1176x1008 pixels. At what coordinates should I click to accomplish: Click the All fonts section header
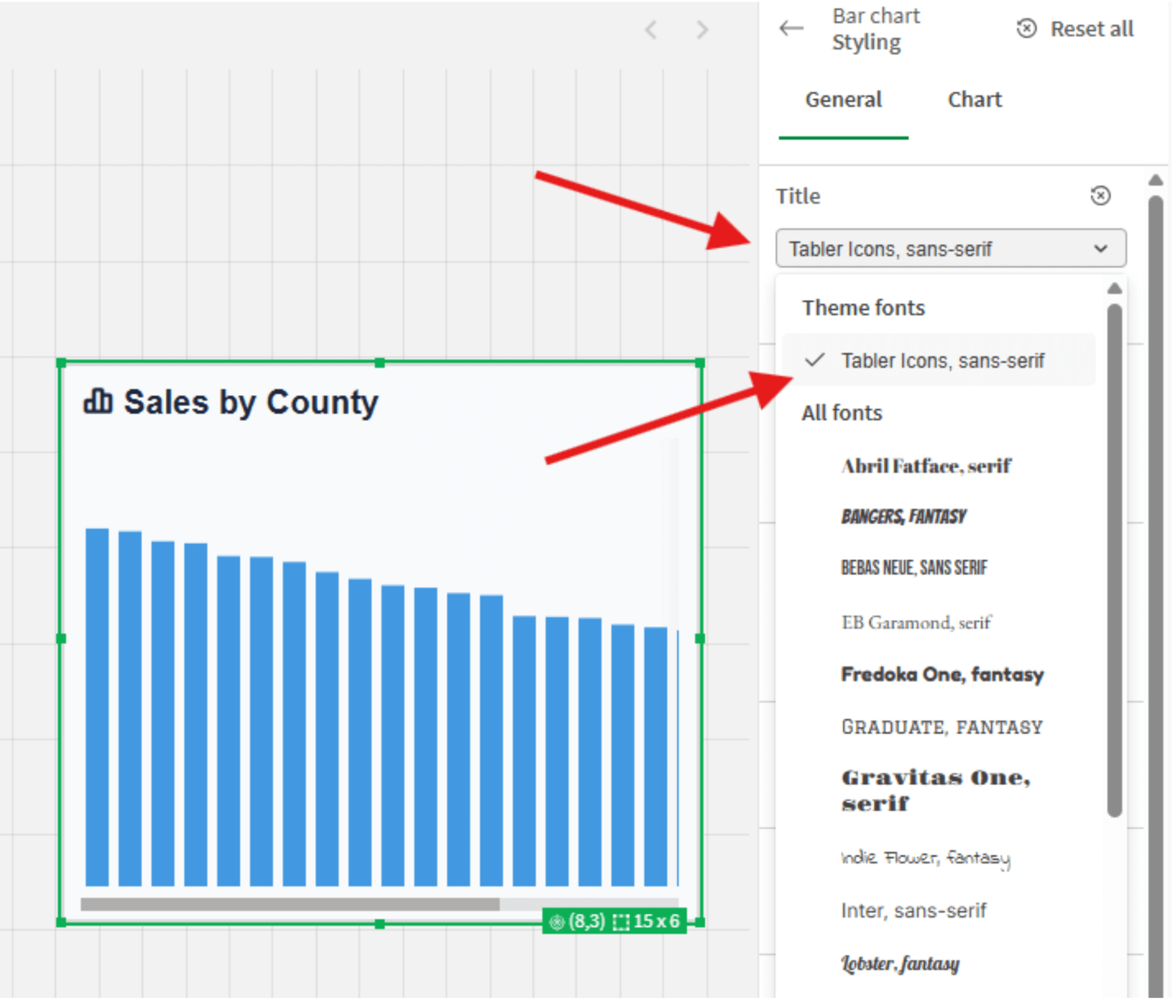842,412
